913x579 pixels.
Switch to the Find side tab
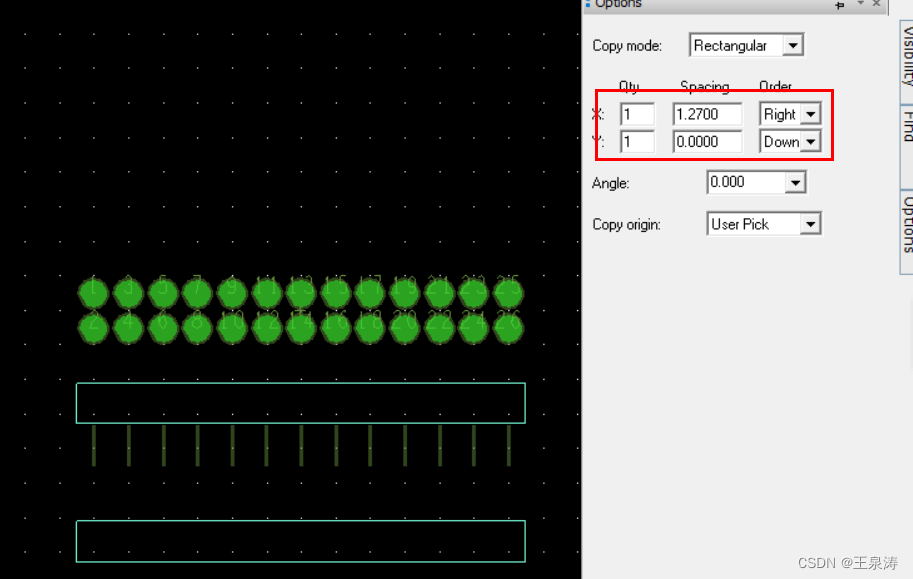tap(907, 130)
